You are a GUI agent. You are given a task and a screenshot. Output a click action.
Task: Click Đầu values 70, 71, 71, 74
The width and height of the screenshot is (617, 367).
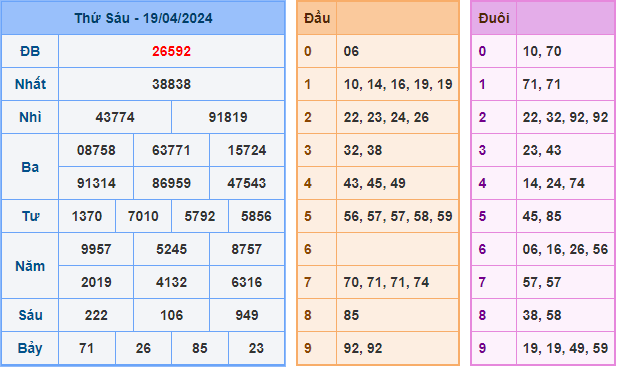[386, 282]
